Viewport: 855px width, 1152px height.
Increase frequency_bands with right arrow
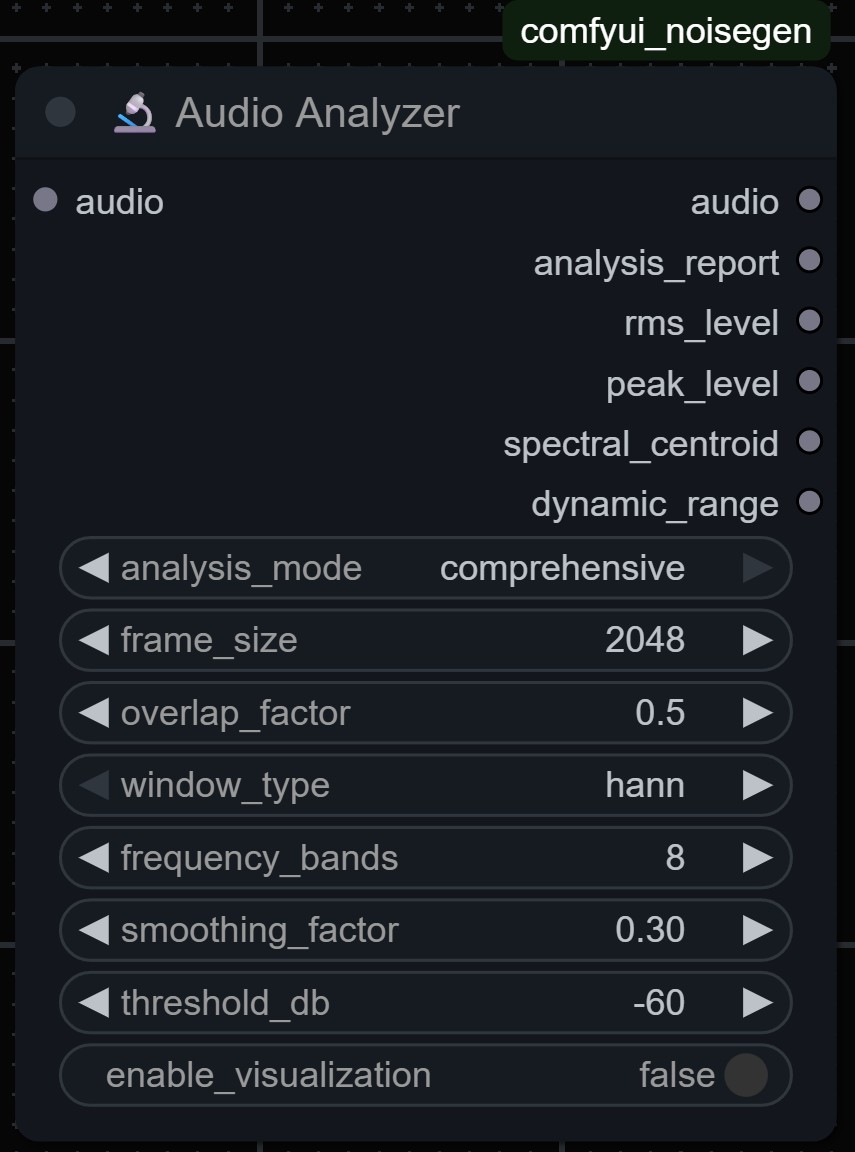(x=758, y=858)
